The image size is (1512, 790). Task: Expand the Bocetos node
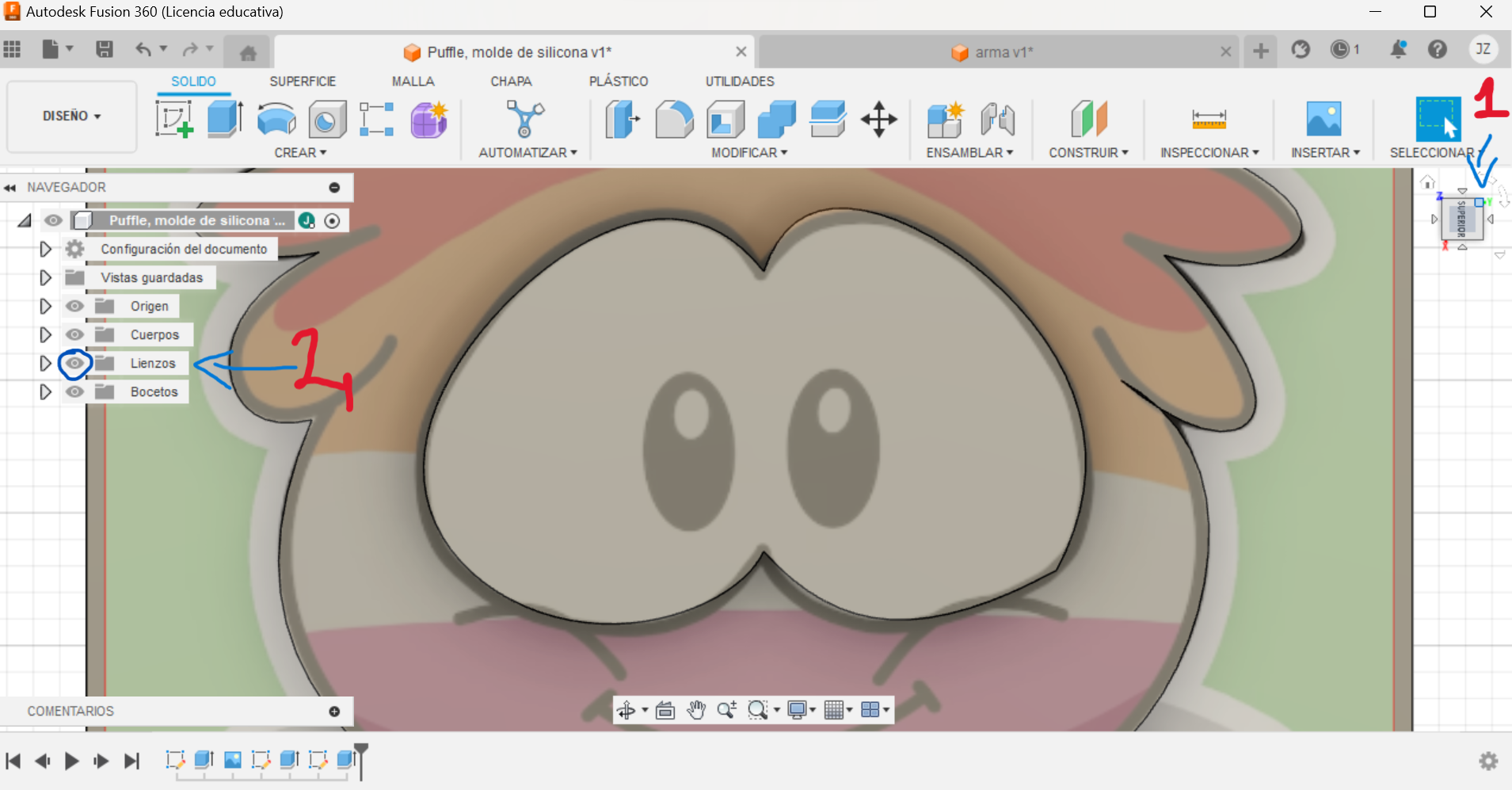(x=45, y=391)
